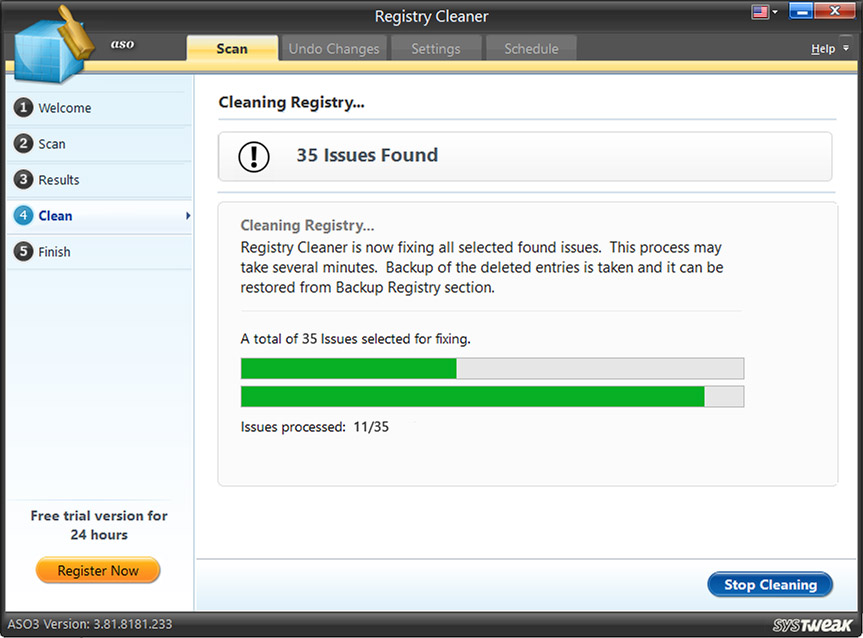Image resolution: width=863 pixels, height=638 pixels.
Task: Open the Help dropdown chevron
Action: 845,48
